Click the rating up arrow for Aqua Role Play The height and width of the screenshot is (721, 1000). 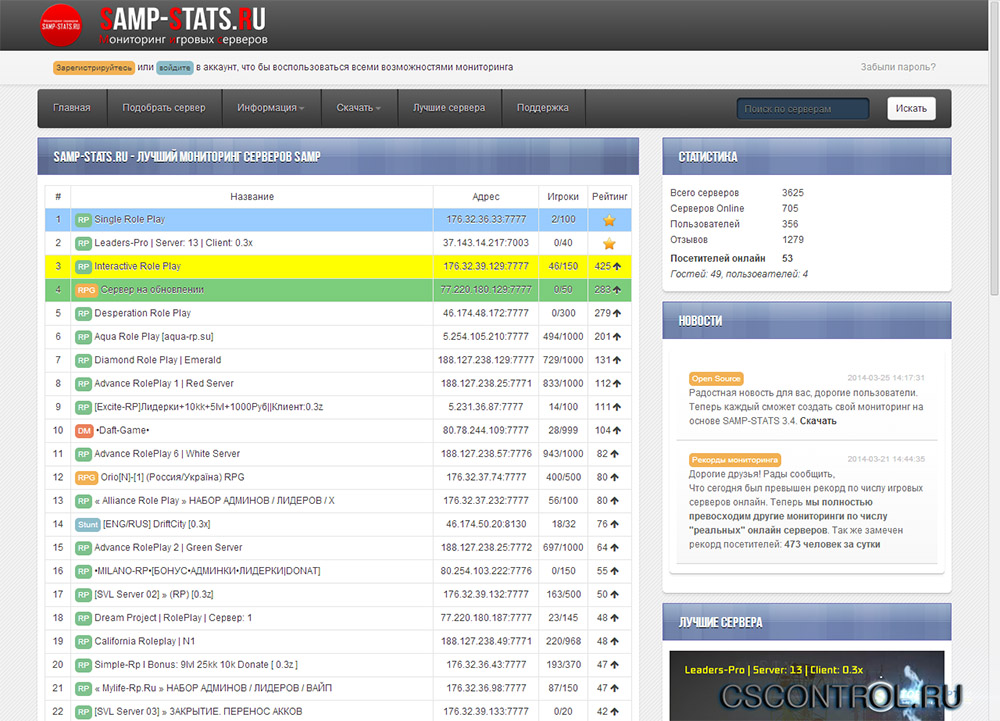click(x=617, y=337)
